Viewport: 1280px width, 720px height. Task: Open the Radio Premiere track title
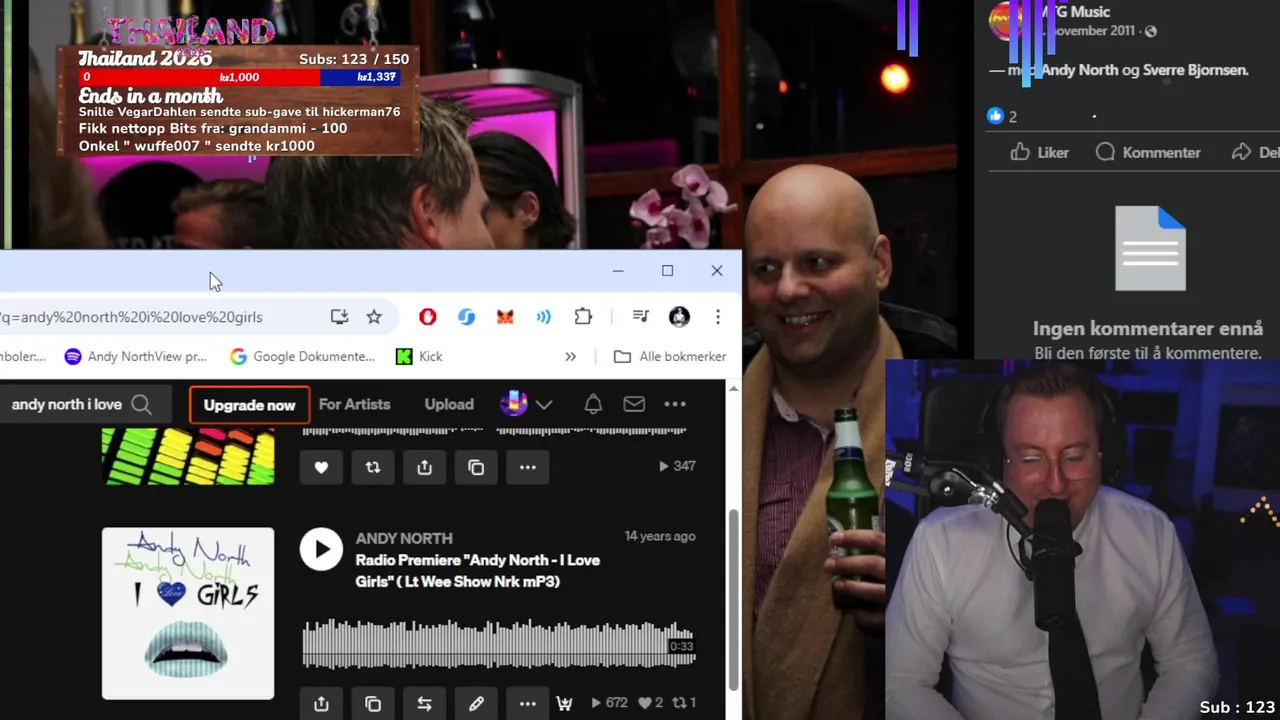(478, 570)
